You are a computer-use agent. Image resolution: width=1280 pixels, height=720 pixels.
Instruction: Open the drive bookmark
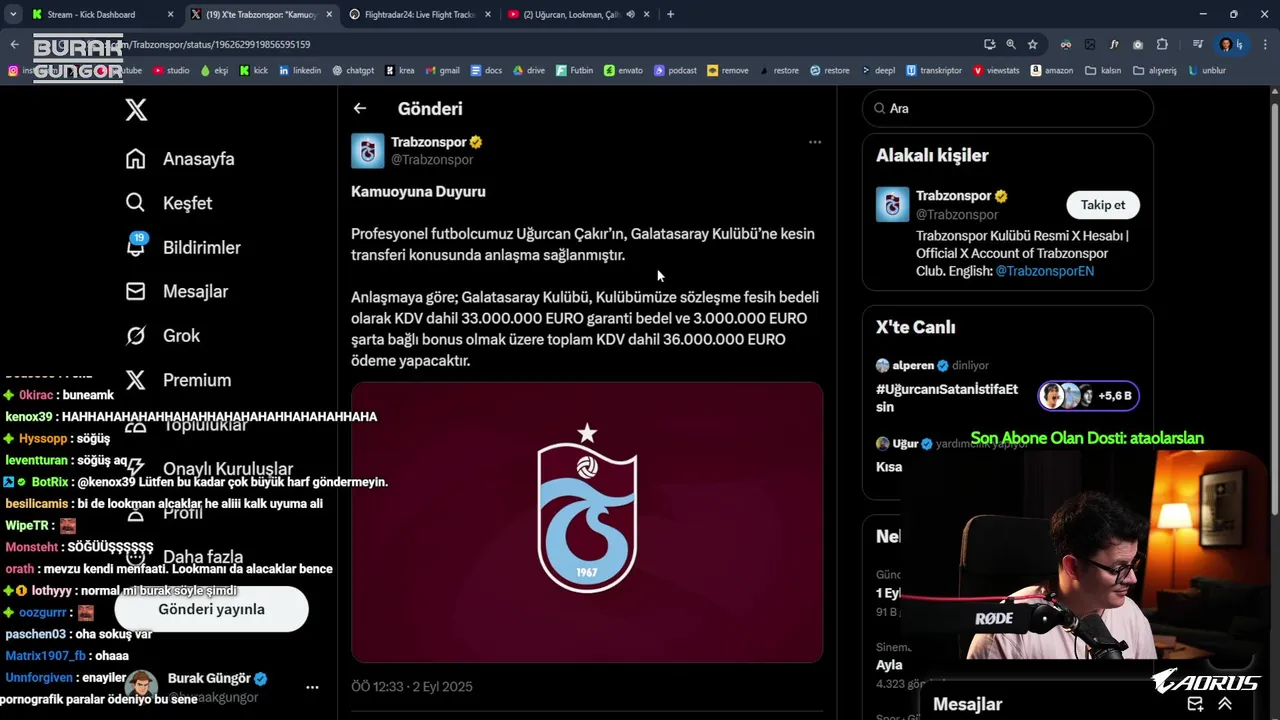pyautogui.click(x=529, y=71)
